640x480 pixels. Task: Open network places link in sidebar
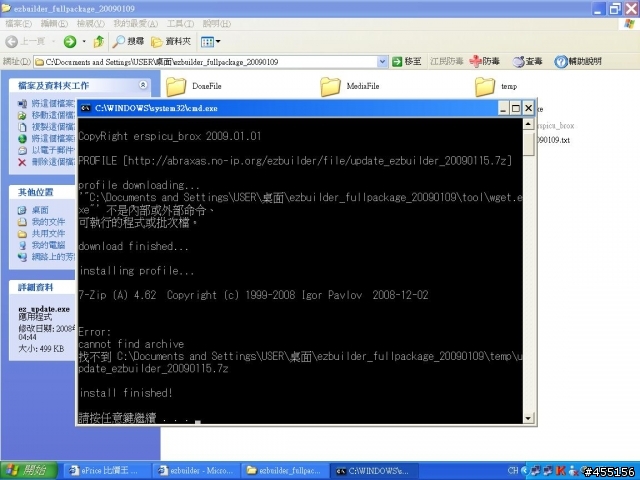tap(47, 257)
